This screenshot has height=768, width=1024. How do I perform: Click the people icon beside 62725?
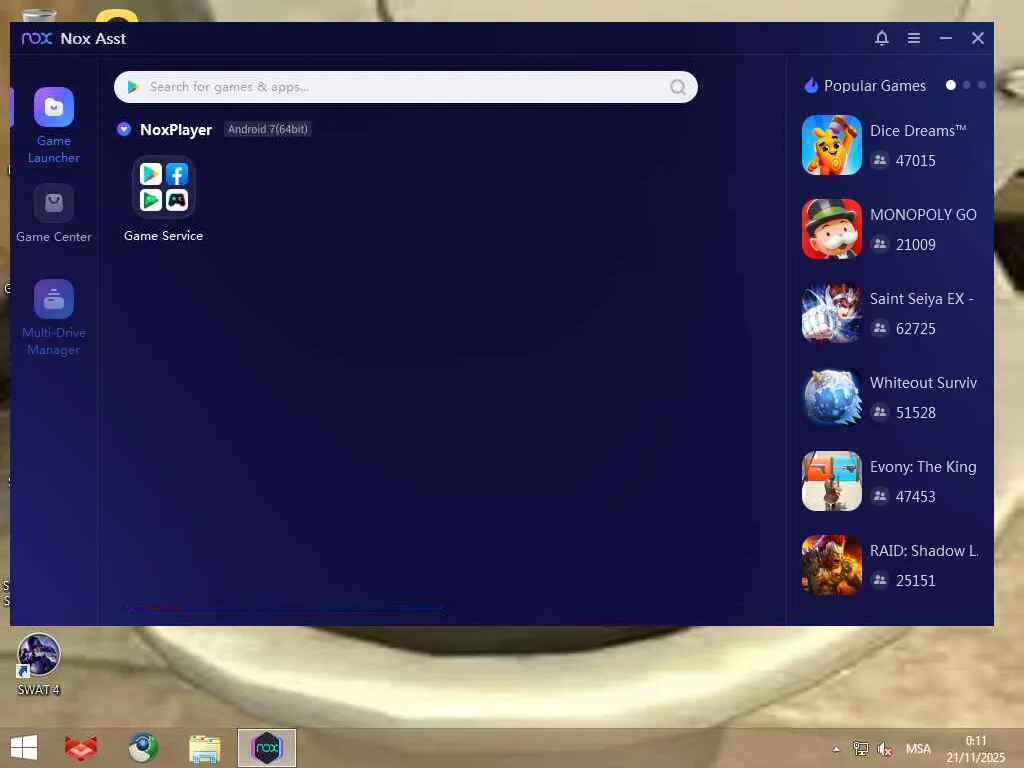pos(880,328)
